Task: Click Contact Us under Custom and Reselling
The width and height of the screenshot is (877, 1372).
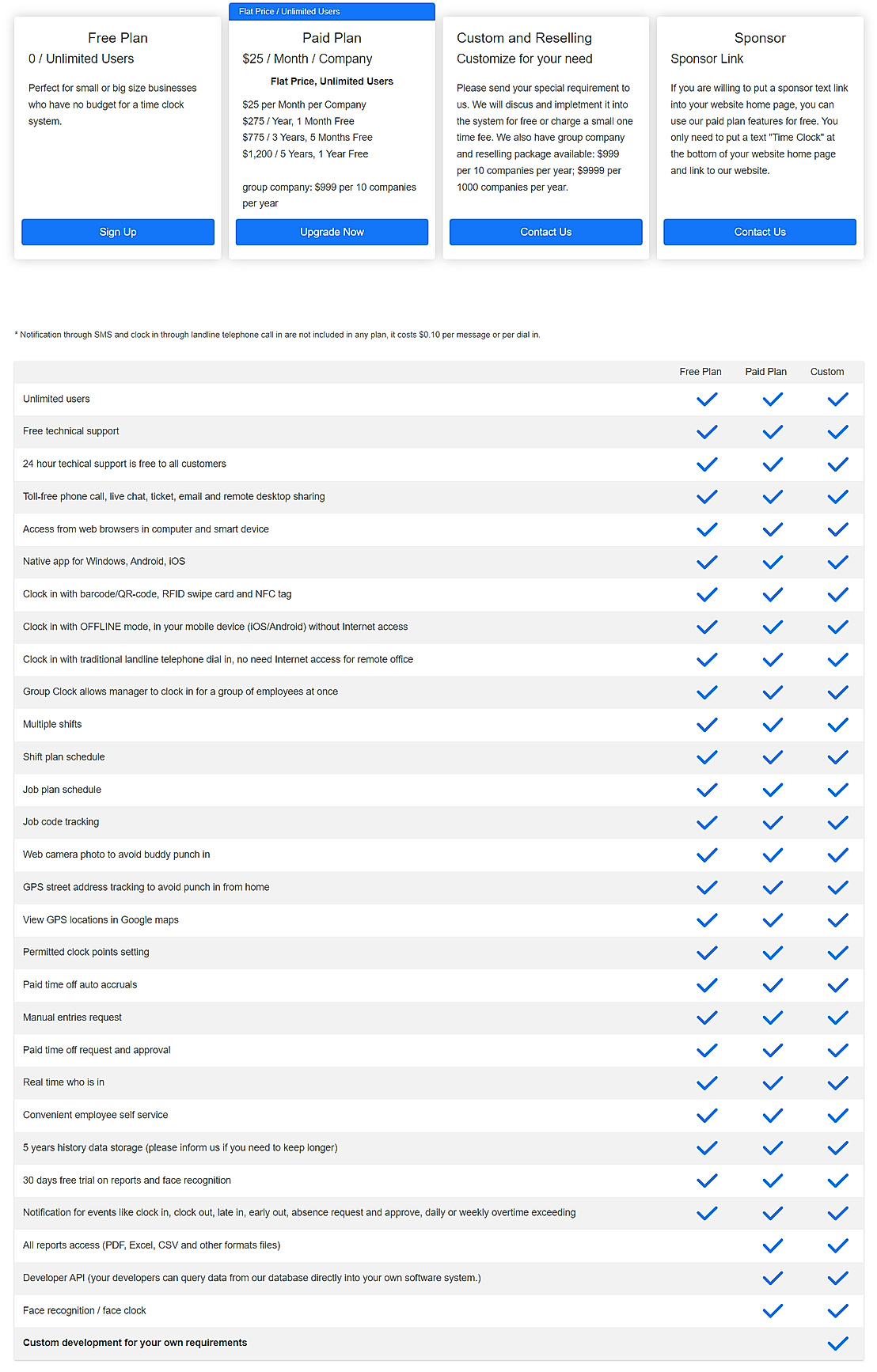Action: pyautogui.click(x=545, y=232)
